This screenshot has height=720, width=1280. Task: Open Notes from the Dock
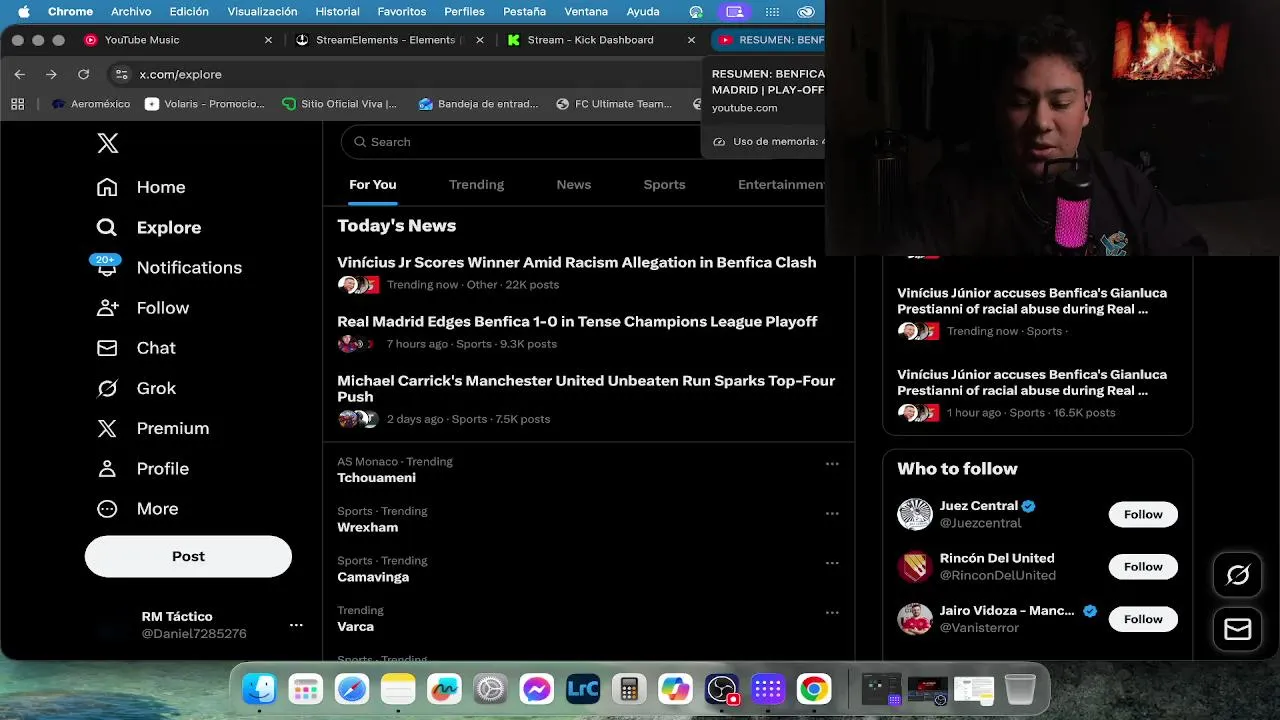pyautogui.click(x=398, y=689)
